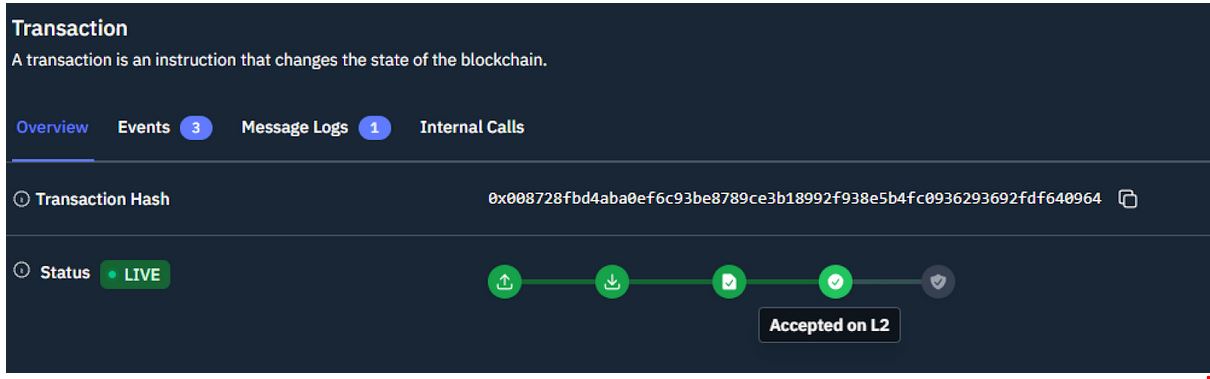Switch to the Events tab
1210x379 pixels.
pyautogui.click(x=144, y=127)
